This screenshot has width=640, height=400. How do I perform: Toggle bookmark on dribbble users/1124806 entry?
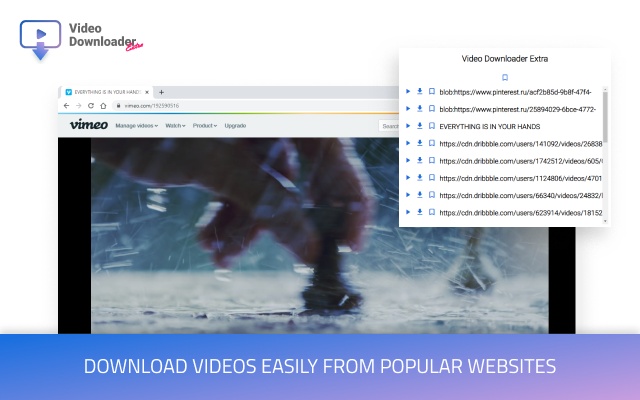432,178
